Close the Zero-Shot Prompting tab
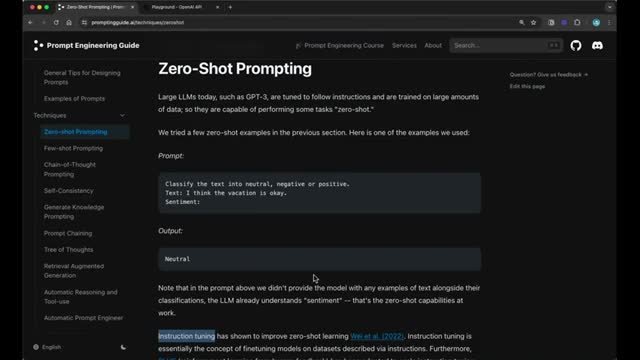The image size is (640, 360). click(132, 7)
